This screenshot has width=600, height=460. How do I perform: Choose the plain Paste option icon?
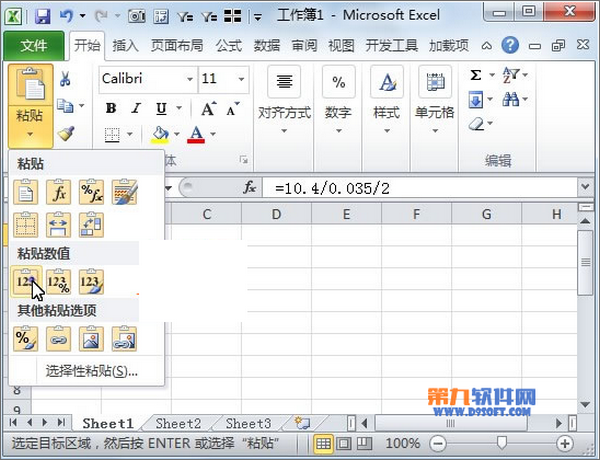(x=26, y=192)
